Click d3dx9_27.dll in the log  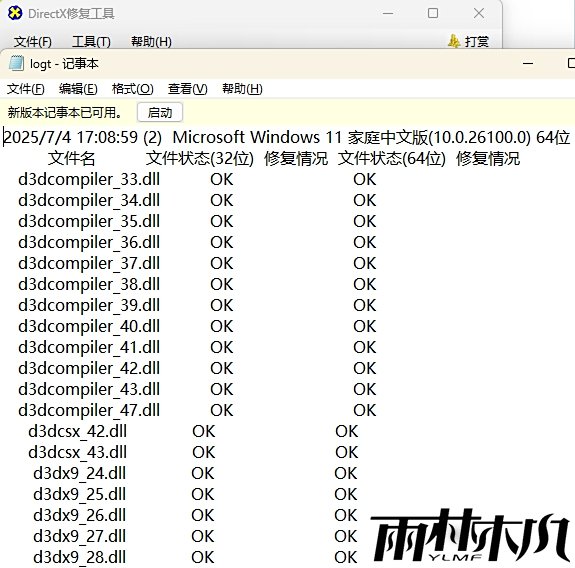tap(80, 536)
